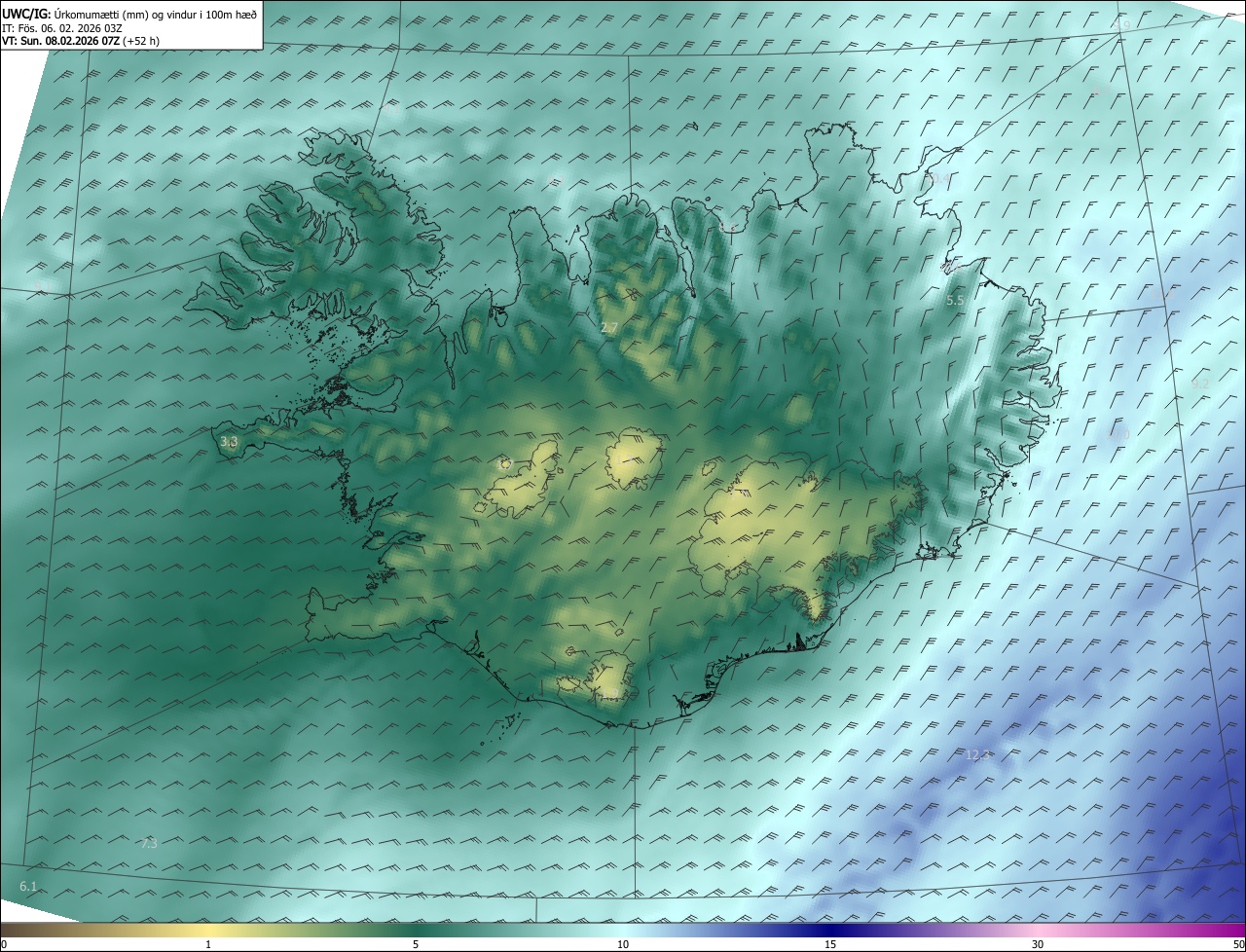Viewport: 1246px width, 952px height.
Task: Click the 'Úrkomumætti (mm) og vindur' description text
Action: point(127,14)
